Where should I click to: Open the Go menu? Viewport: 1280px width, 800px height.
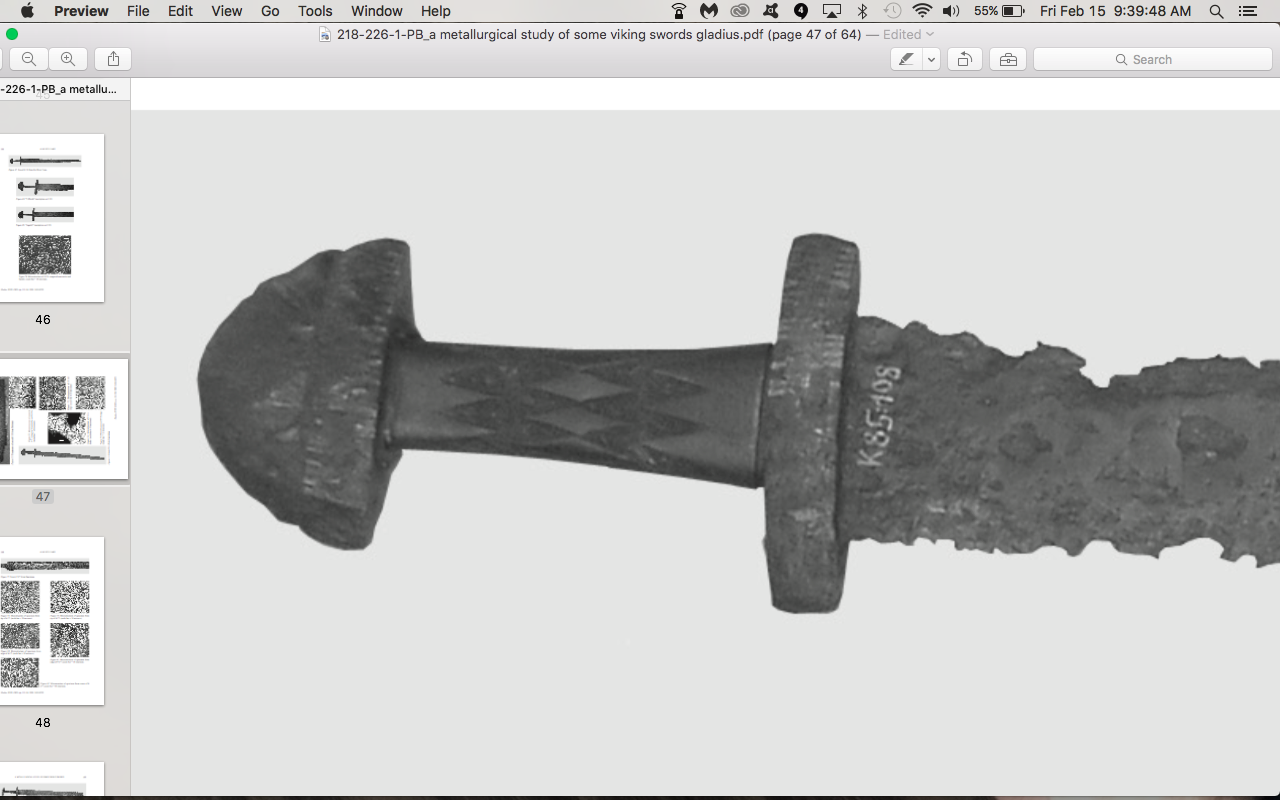point(270,11)
